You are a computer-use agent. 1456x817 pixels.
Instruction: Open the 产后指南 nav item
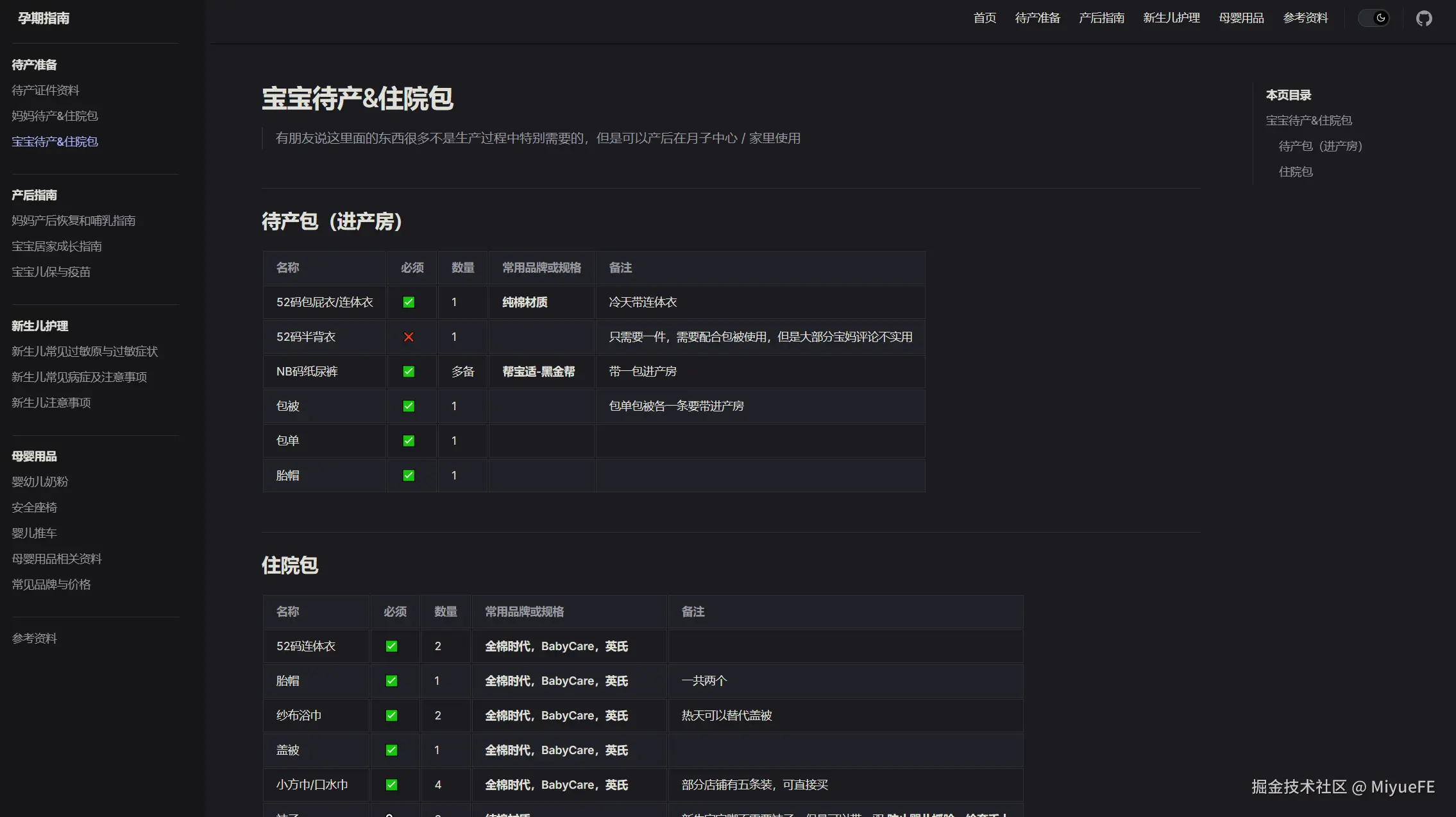tap(1101, 18)
